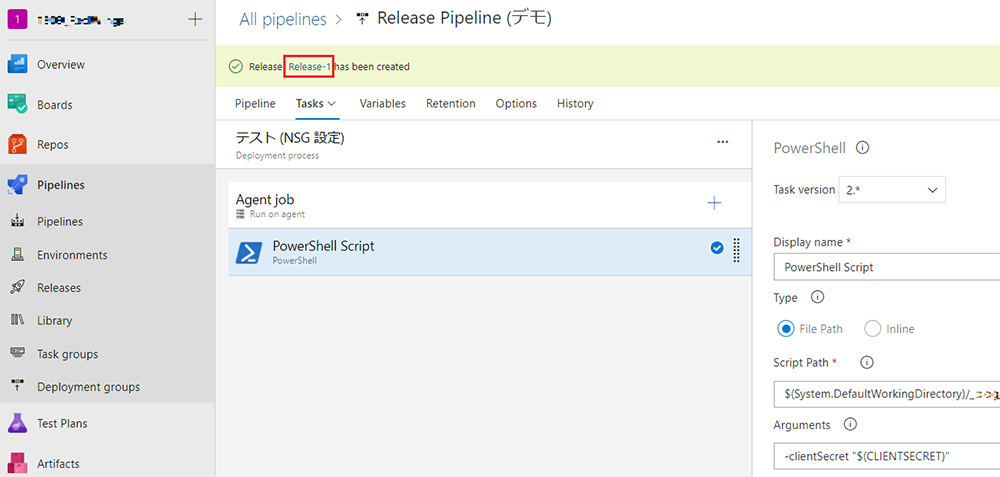Image resolution: width=1000 pixels, height=477 pixels.
Task: Click the PowerShell info icon
Action: (862, 148)
